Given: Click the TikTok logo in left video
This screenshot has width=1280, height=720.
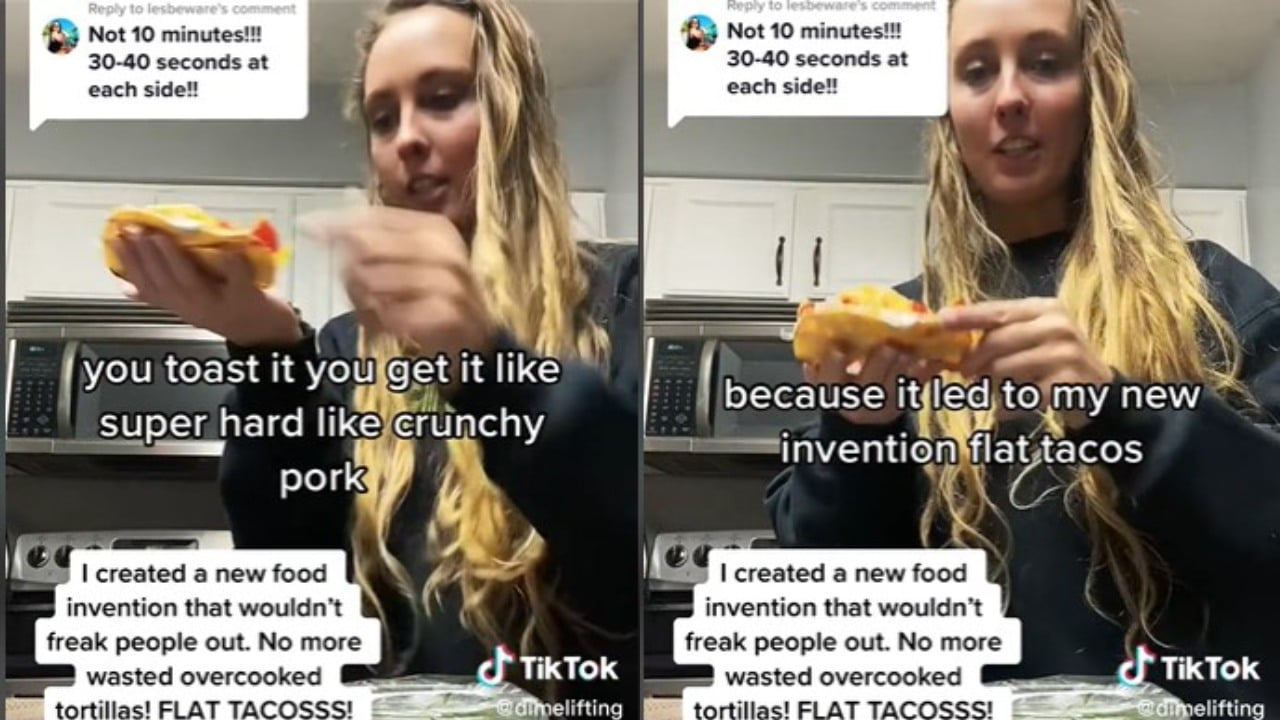Looking at the screenshot, I should pyautogui.click(x=547, y=668).
